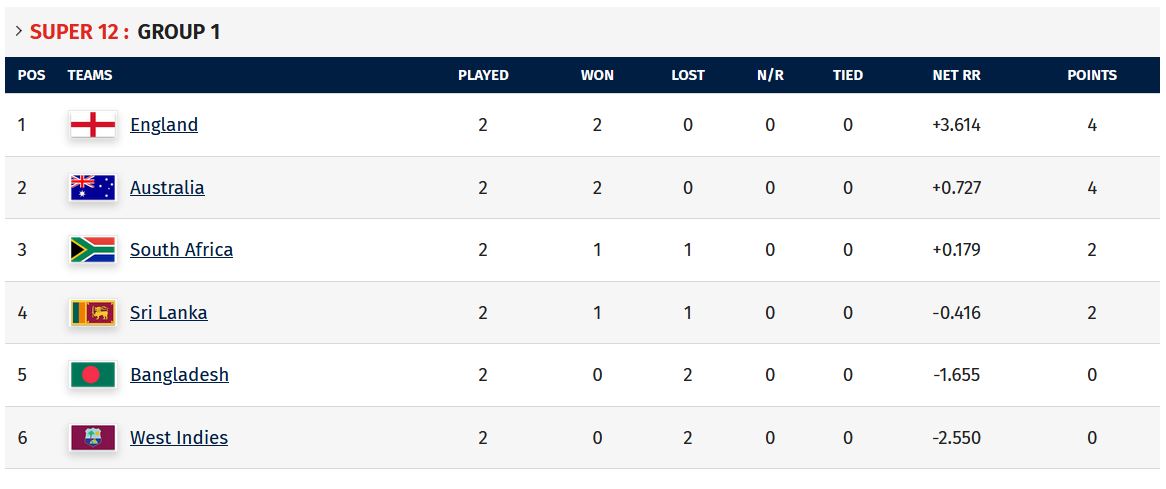Open the West Indies team link
1166x489 pixels.
click(x=179, y=437)
